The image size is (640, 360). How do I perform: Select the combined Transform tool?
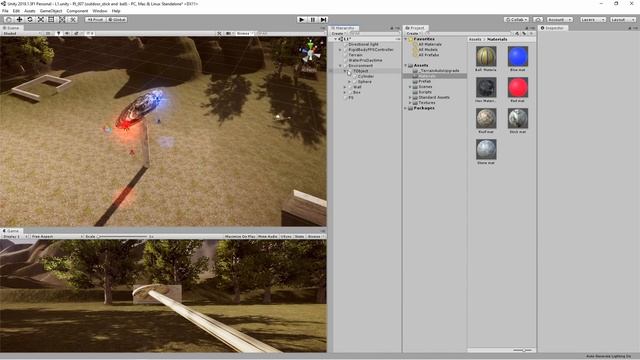(62, 19)
